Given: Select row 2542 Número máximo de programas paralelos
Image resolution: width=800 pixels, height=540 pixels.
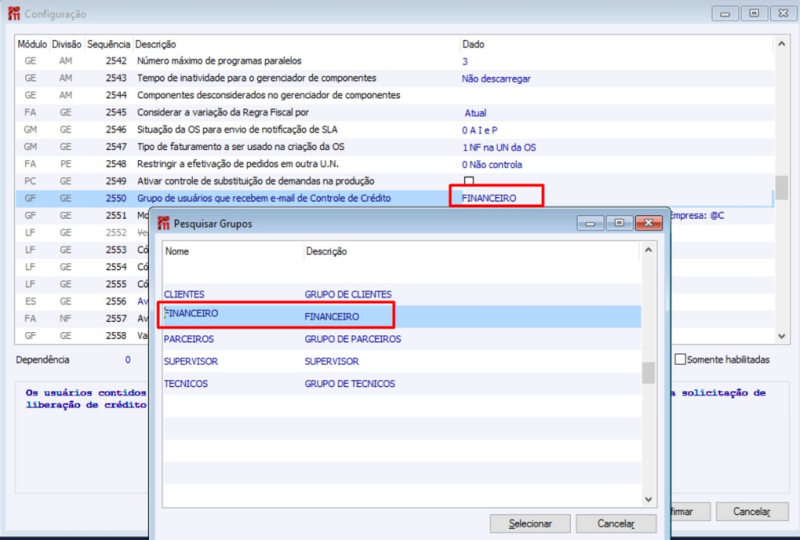Looking at the screenshot, I should (394, 61).
